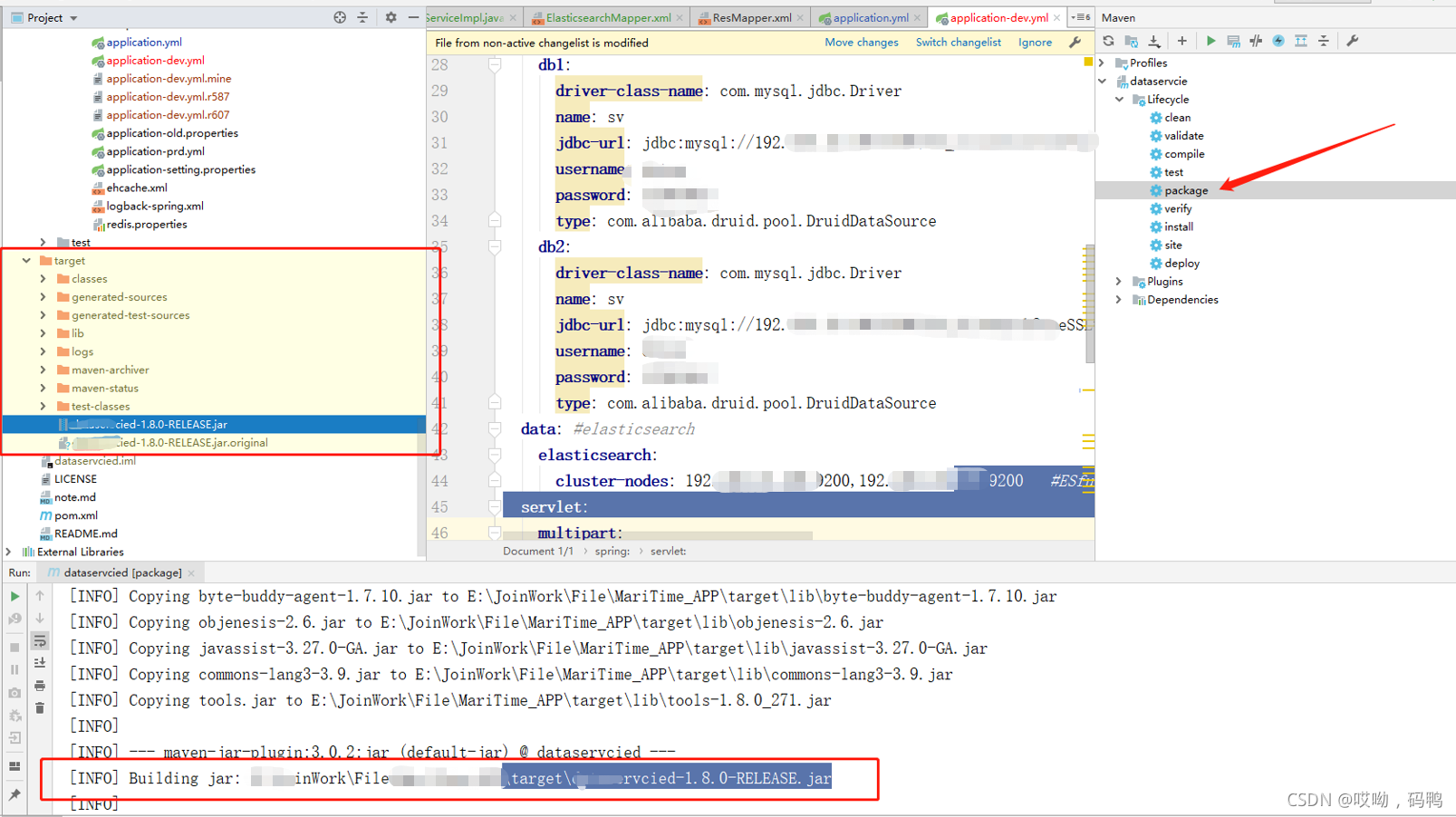The image size is (1456, 817).
Task: Select Maven package lifecycle goal
Action: 1186,190
